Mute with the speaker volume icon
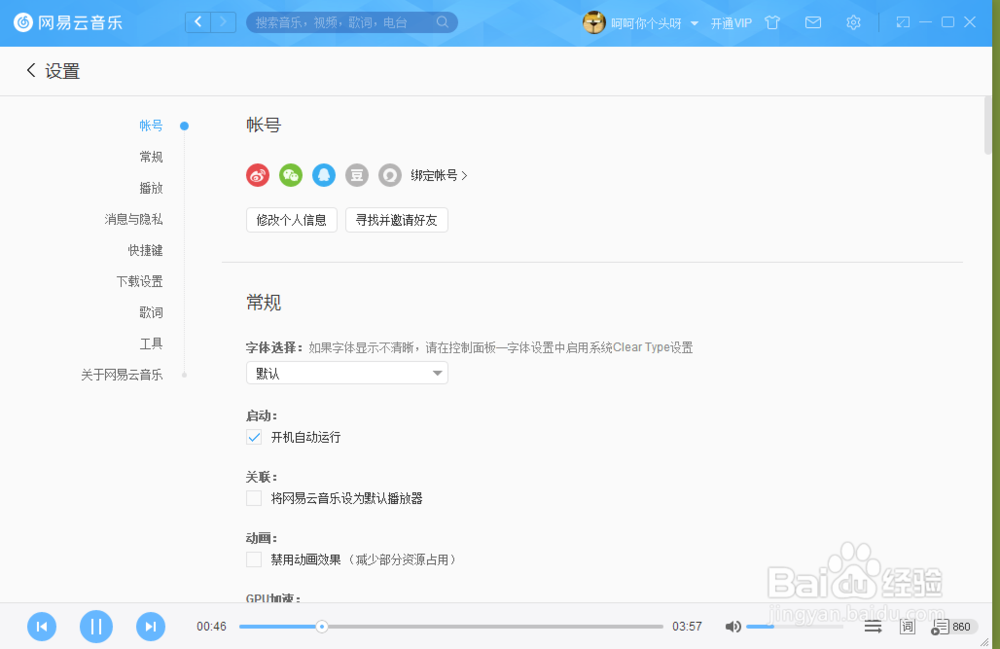 pos(733,627)
